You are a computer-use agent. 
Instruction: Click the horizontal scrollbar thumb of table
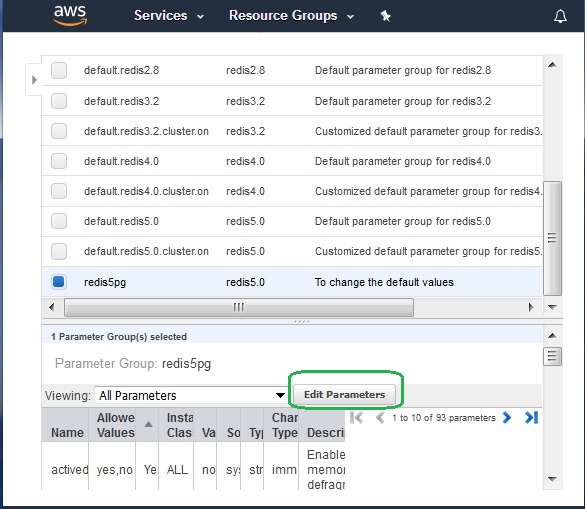click(239, 307)
